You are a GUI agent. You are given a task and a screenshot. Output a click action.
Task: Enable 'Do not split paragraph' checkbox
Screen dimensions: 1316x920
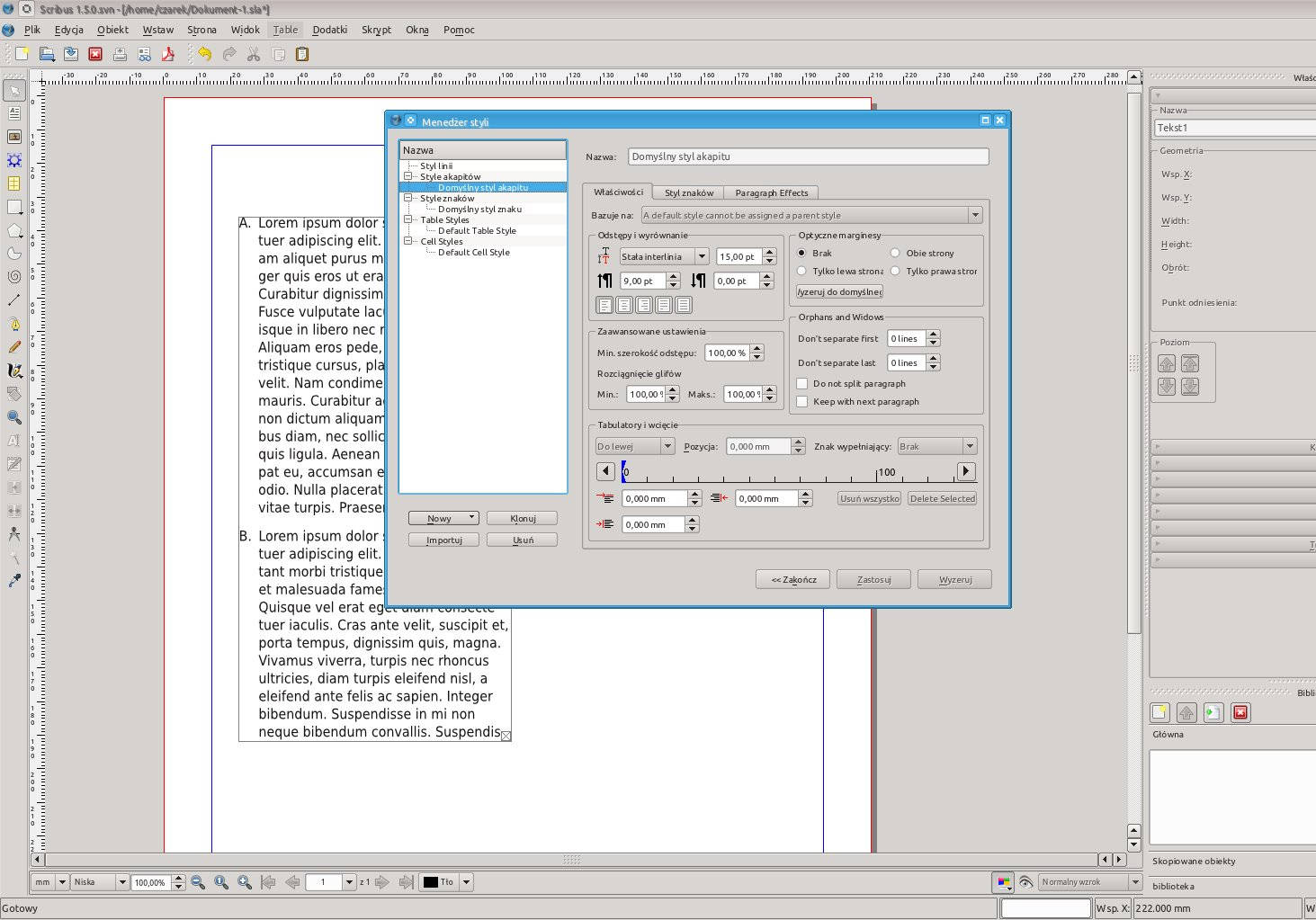(x=802, y=384)
